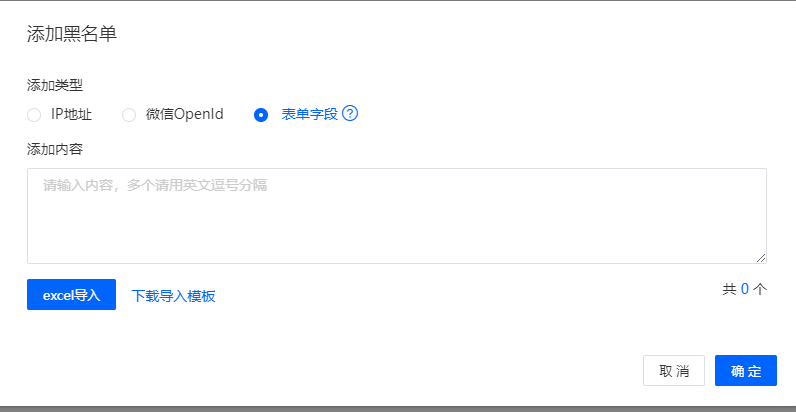Click the blue count number 0

click(x=745, y=289)
